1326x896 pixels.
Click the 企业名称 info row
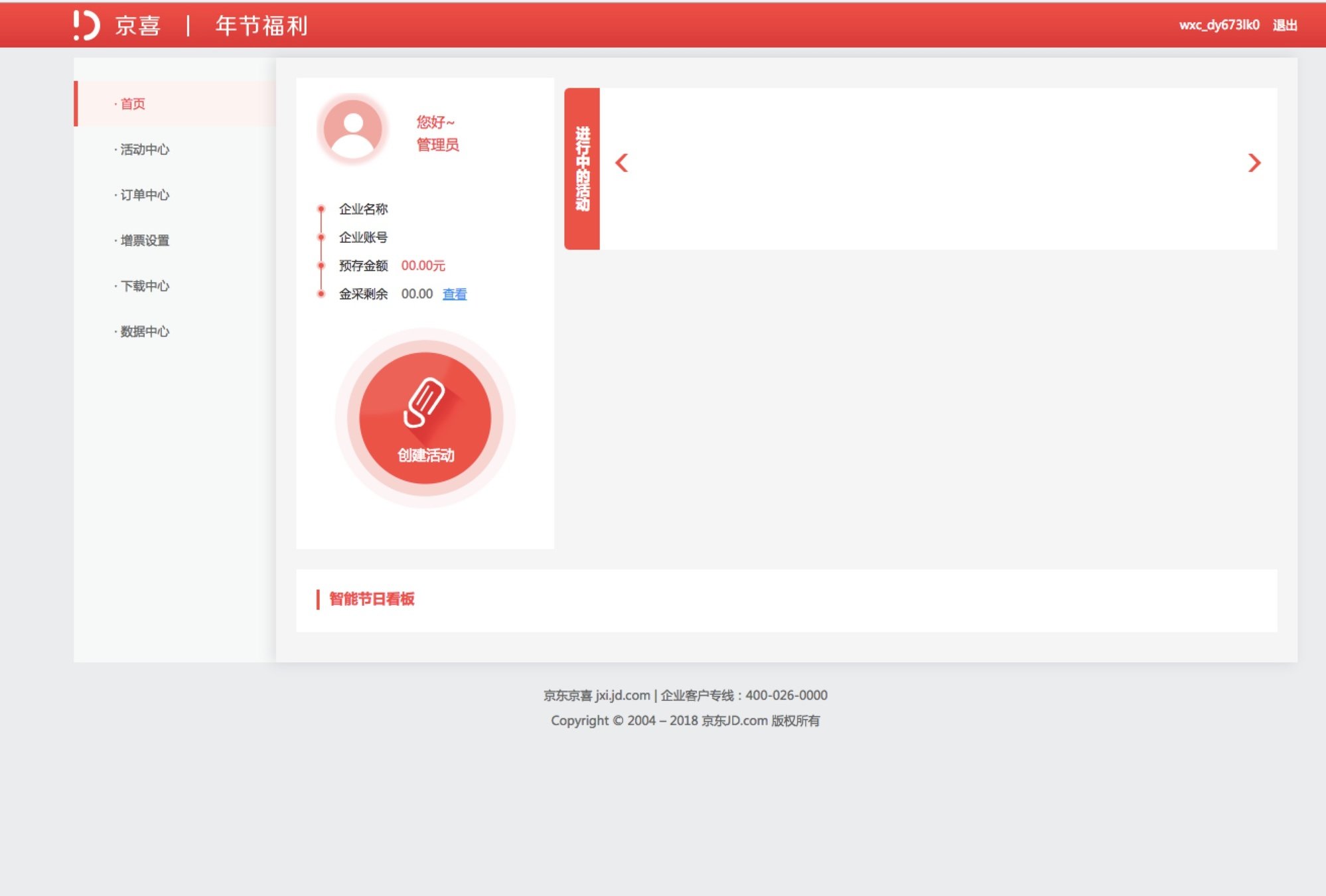point(363,209)
